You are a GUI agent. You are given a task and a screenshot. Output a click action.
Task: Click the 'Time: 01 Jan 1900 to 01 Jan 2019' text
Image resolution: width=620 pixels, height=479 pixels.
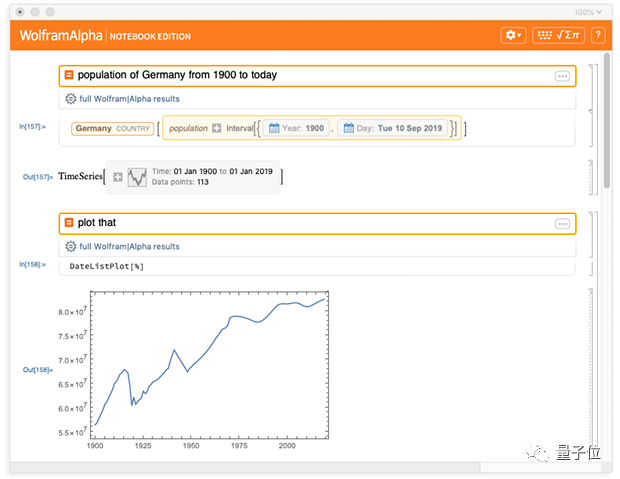point(212,171)
